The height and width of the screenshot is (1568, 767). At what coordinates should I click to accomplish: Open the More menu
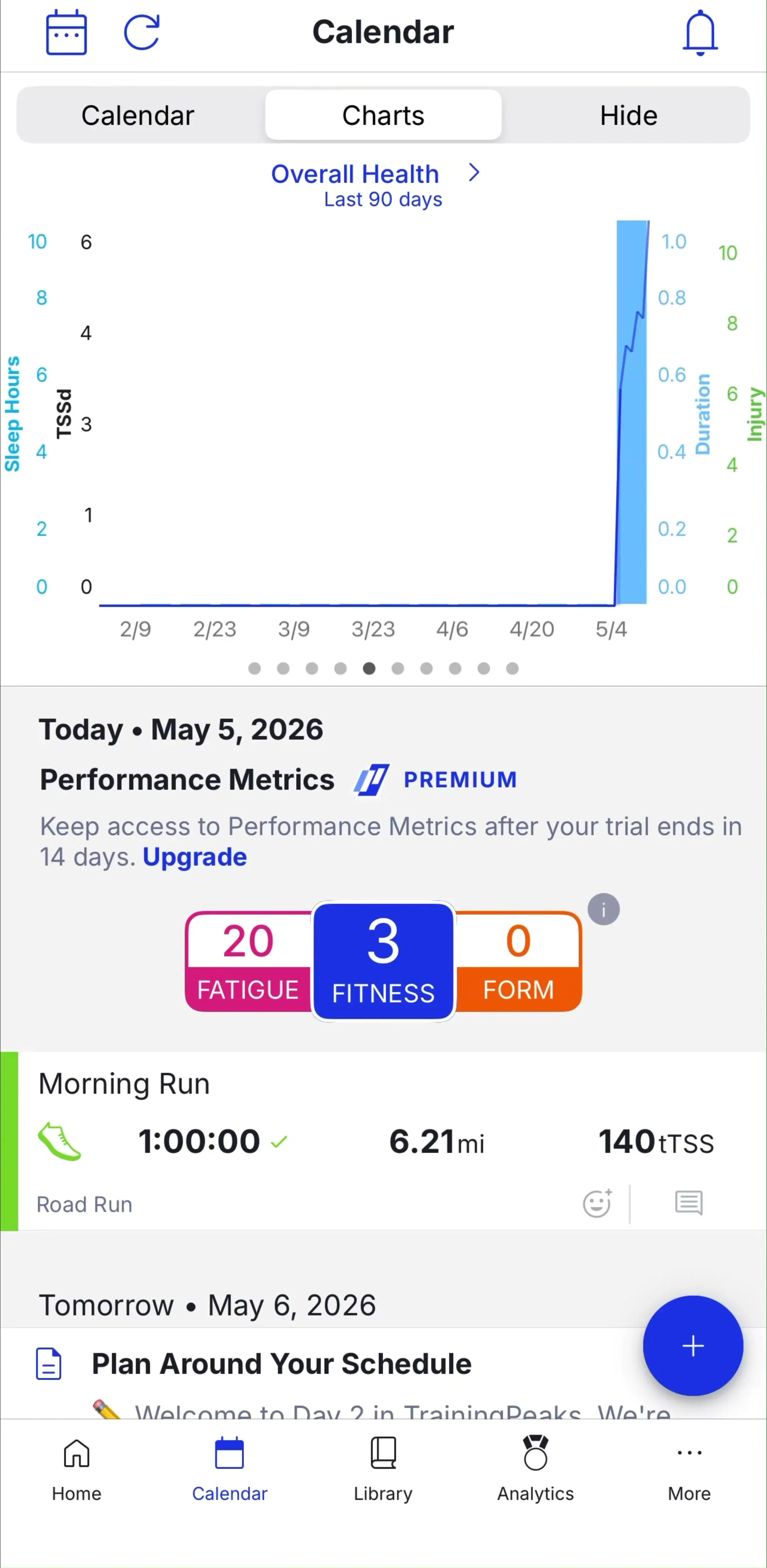(689, 1468)
